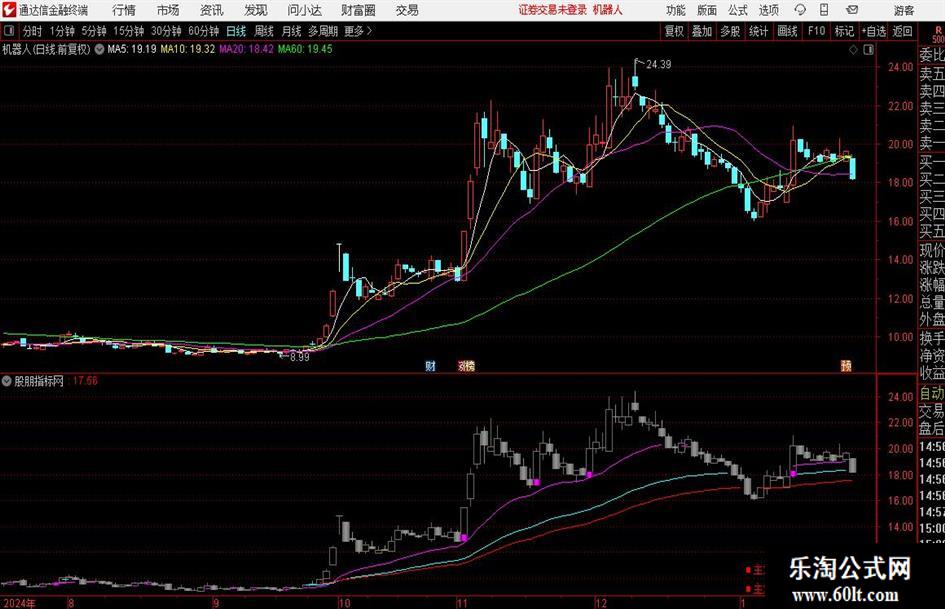
Task: Switch to 1分钟 chart period
Action: pos(61,31)
